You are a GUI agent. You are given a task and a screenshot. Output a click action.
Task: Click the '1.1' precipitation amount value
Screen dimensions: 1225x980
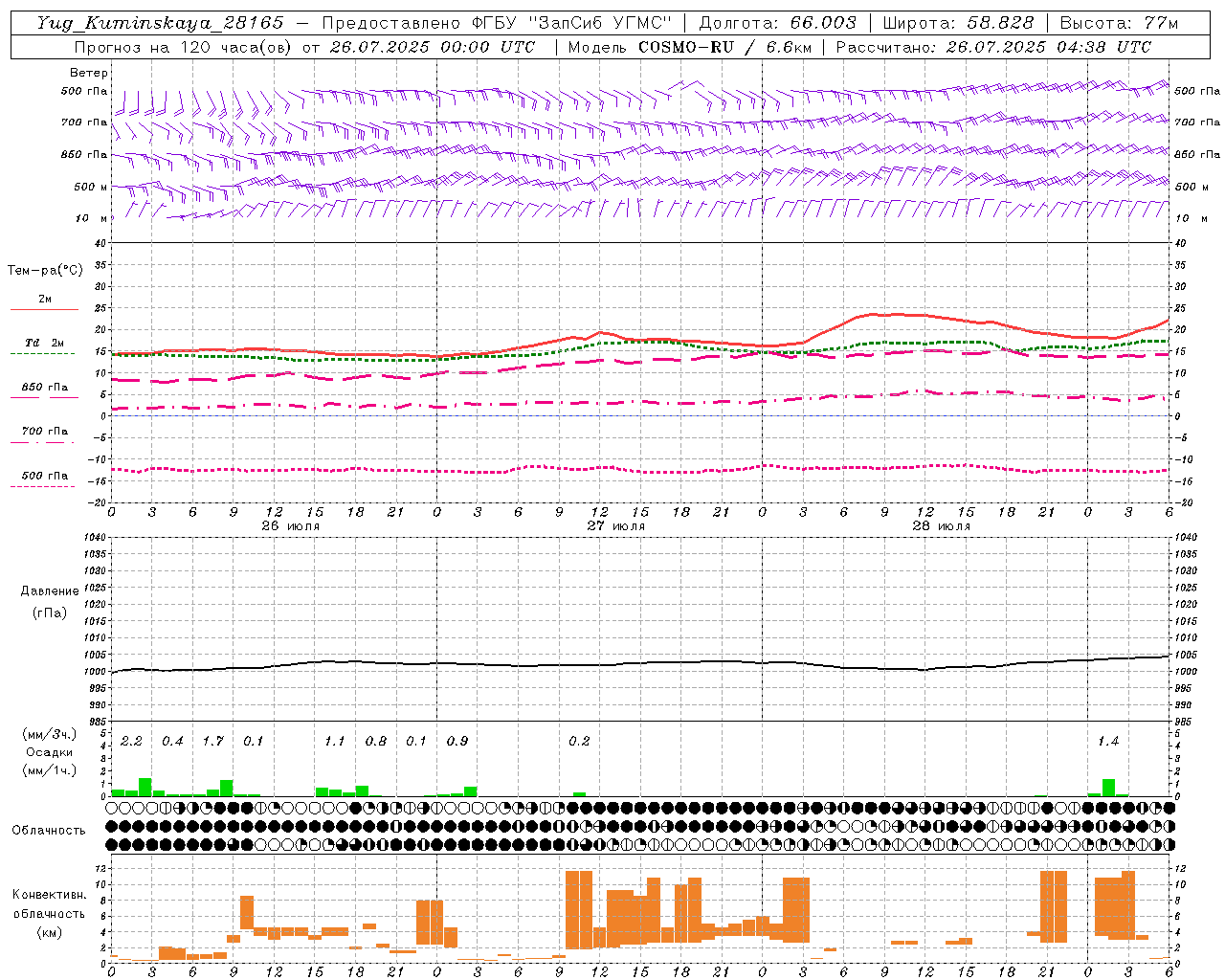point(334,741)
